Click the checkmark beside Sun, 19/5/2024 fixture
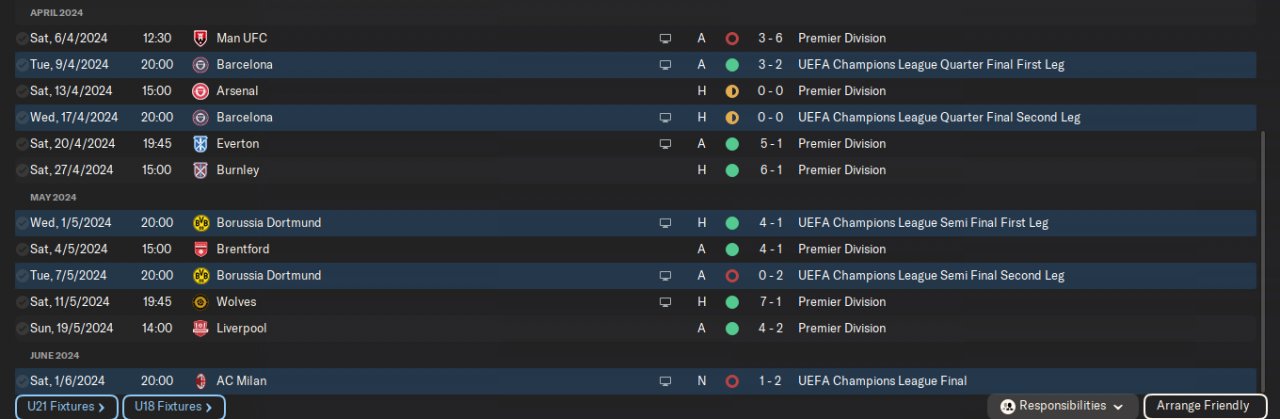 coord(22,328)
